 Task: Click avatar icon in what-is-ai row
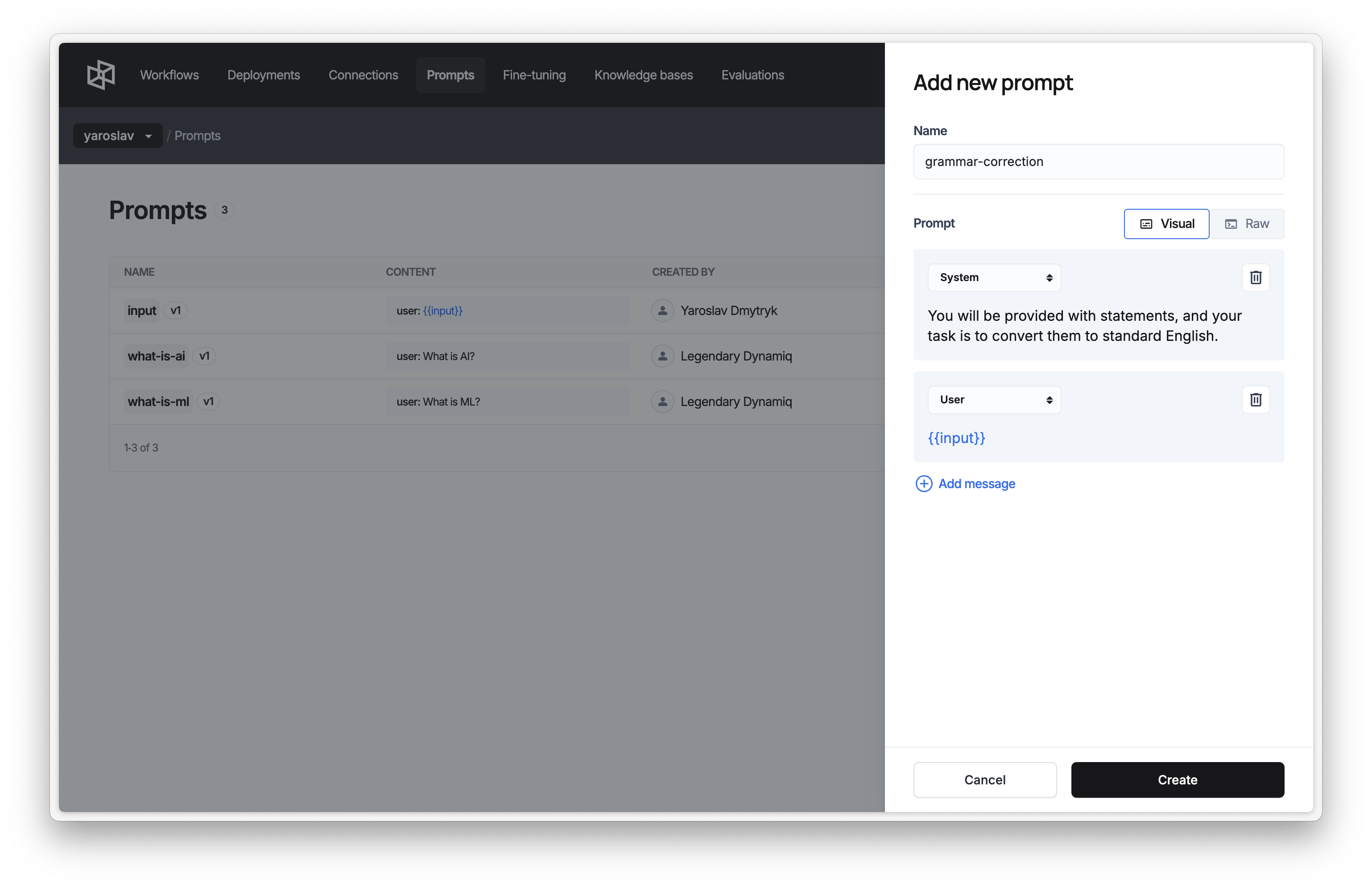click(663, 356)
